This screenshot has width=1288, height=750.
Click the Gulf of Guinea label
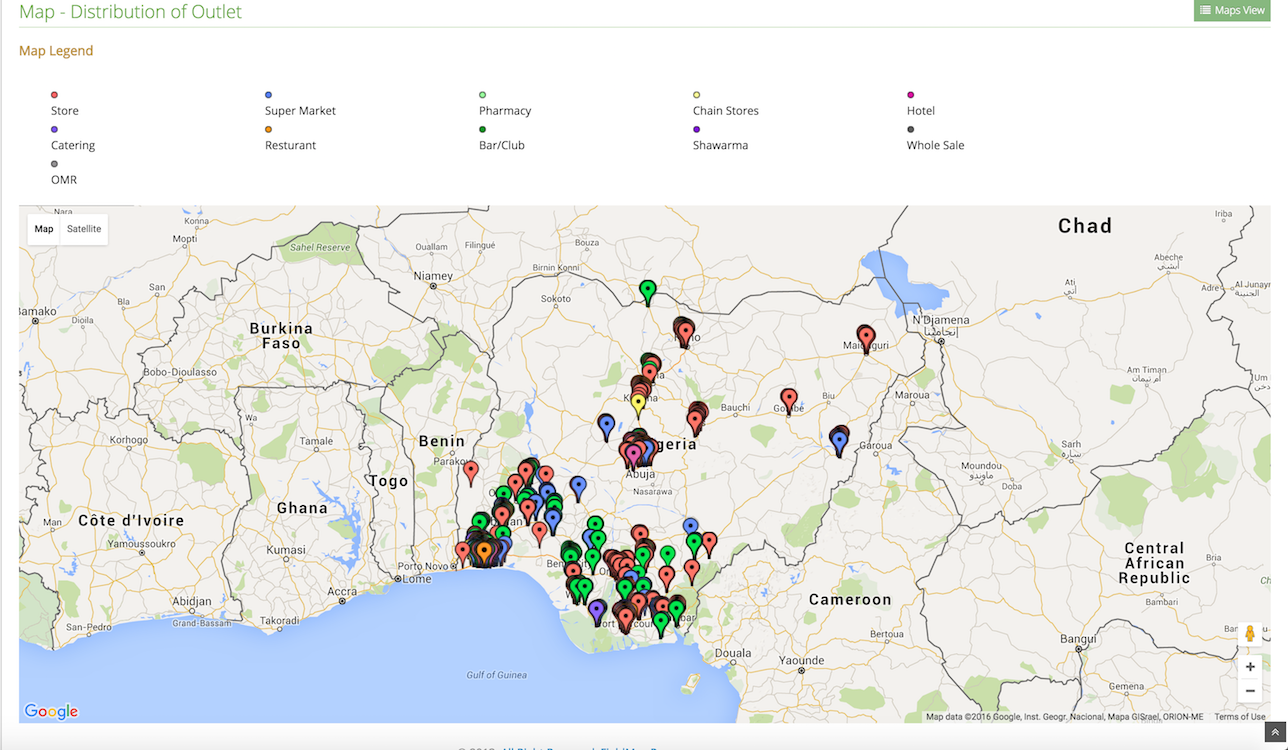(x=497, y=675)
